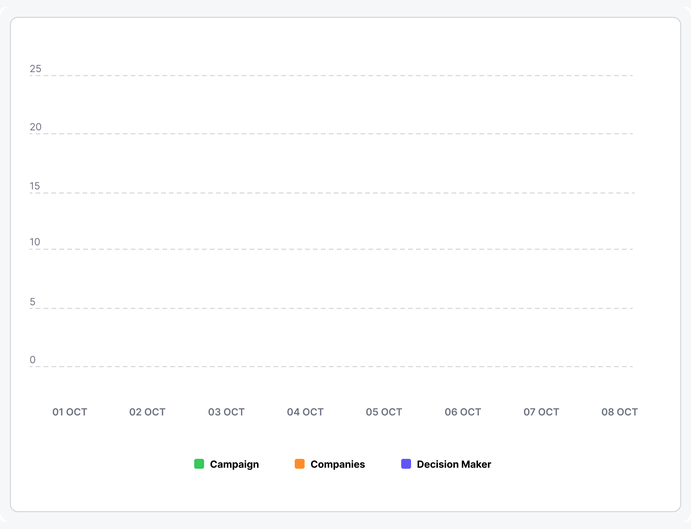
Task: Click the y-axis value 10
Action: pyautogui.click(x=35, y=242)
